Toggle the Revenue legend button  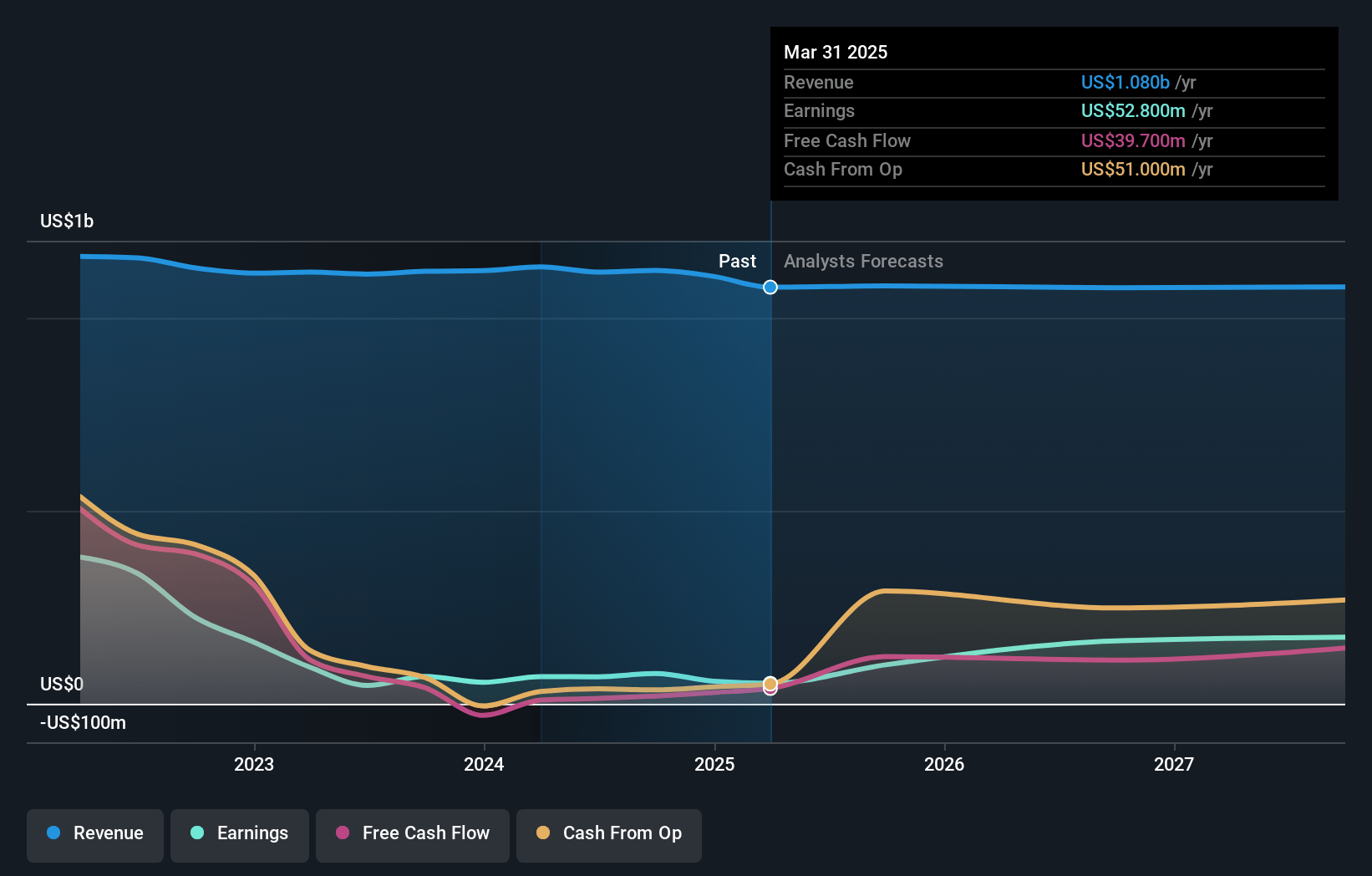point(95,835)
